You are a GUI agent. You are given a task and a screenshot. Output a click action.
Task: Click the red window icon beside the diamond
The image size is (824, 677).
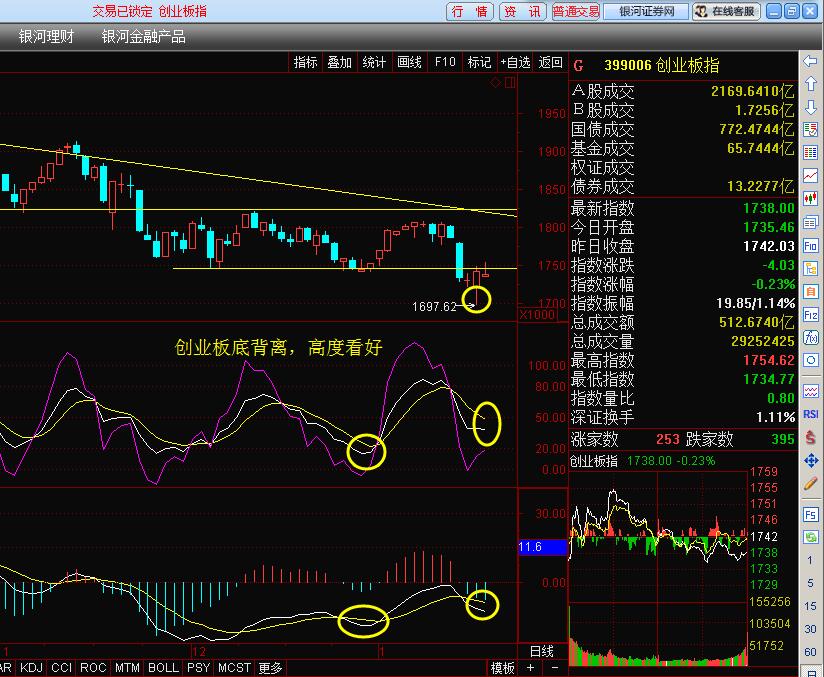(x=510, y=83)
